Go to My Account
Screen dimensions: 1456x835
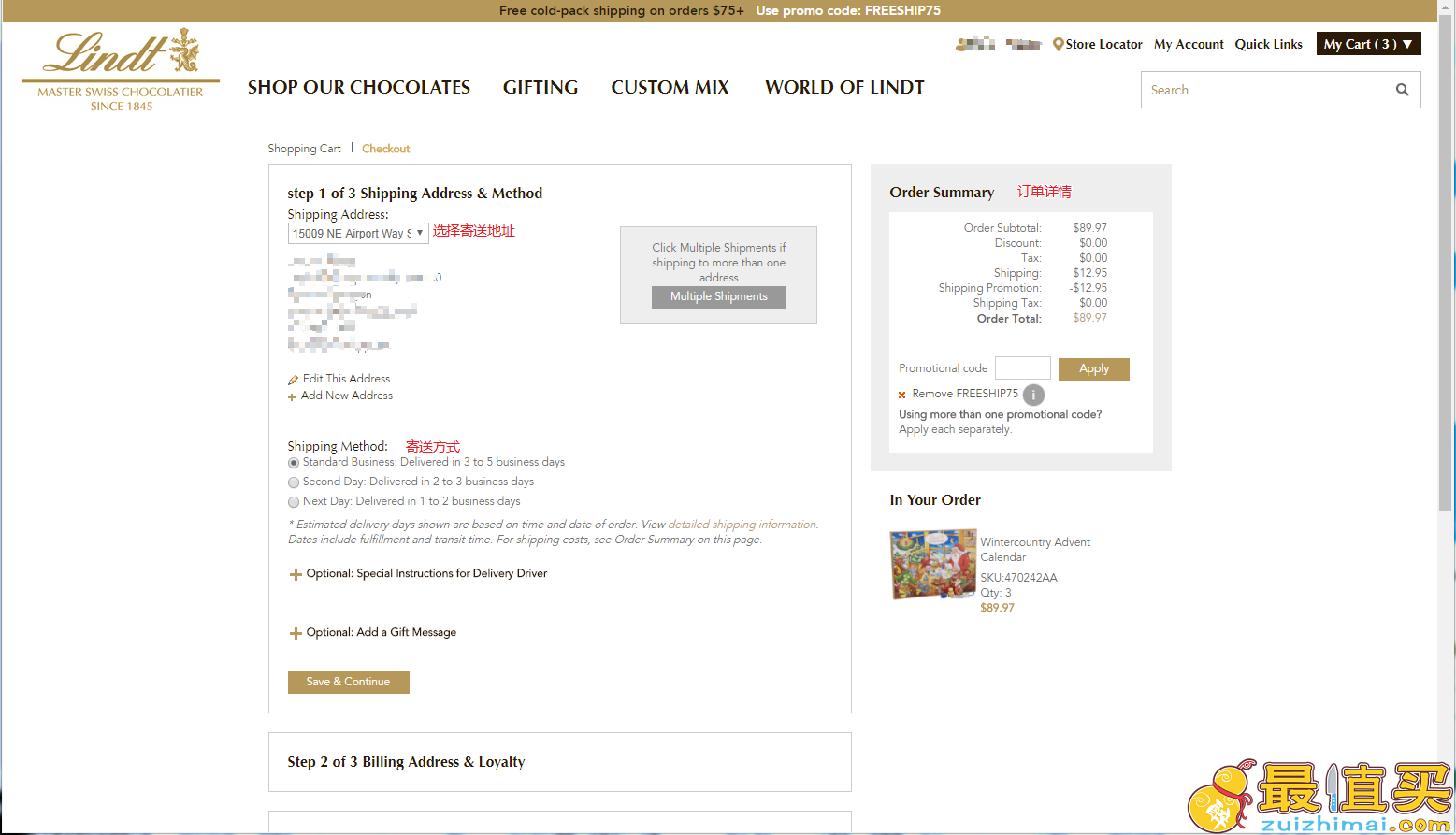tap(1189, 44)
